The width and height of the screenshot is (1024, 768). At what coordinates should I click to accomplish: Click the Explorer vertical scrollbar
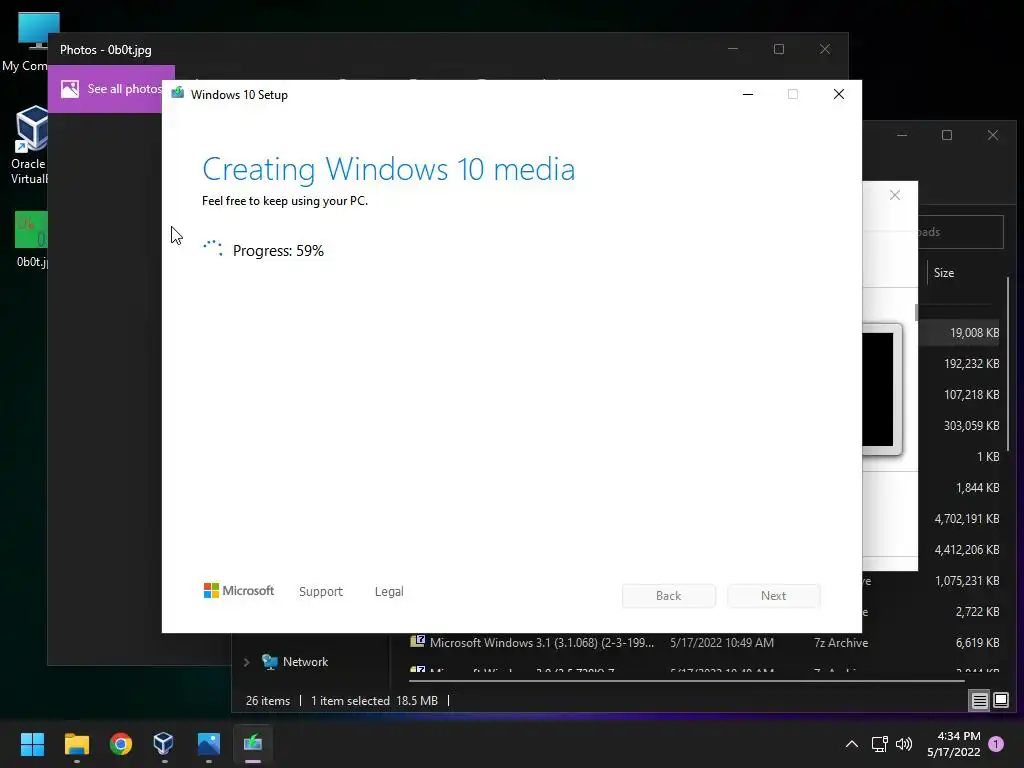[x=1009, y=364]
